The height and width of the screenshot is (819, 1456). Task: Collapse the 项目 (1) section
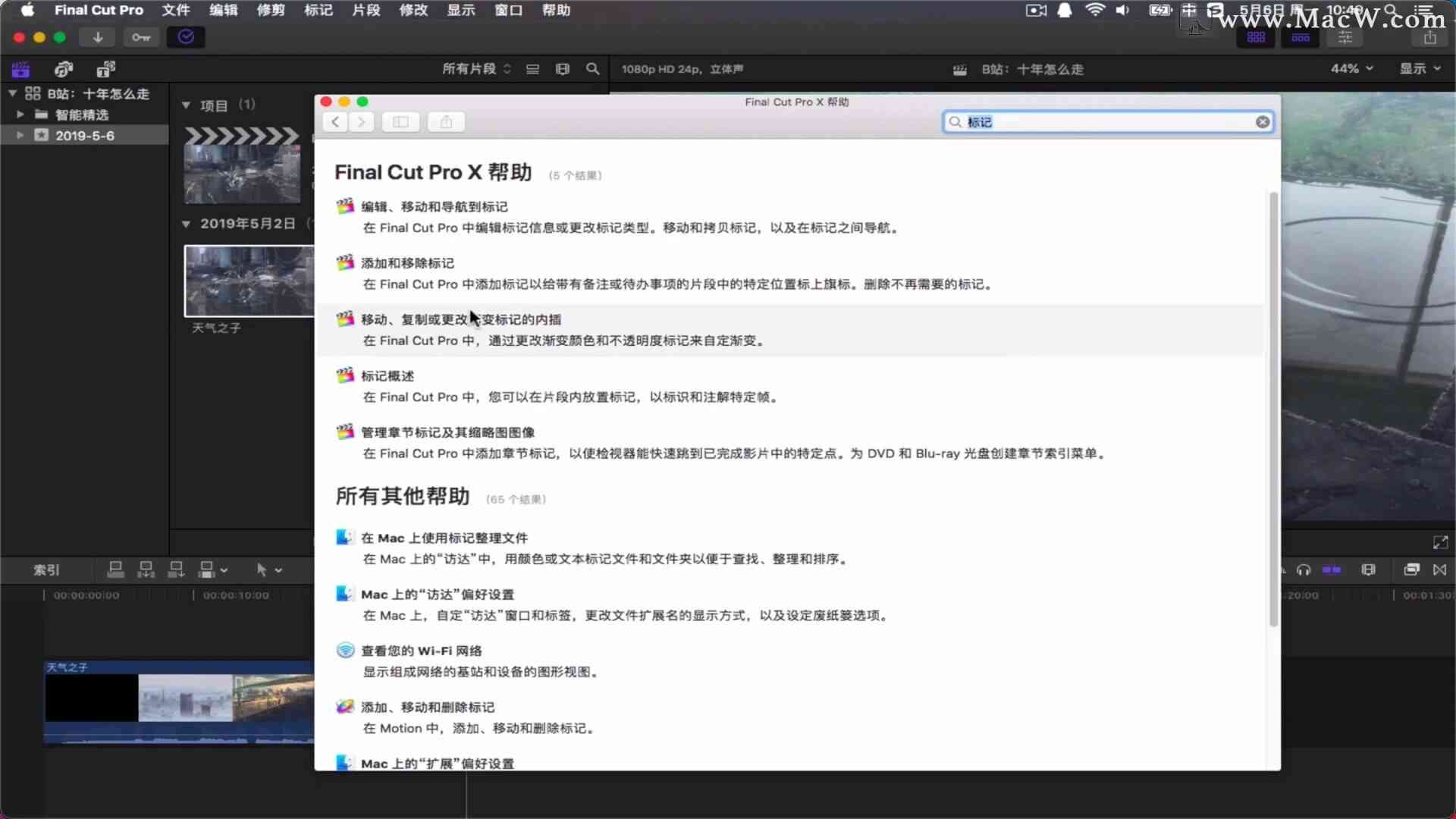click(186, 105)
